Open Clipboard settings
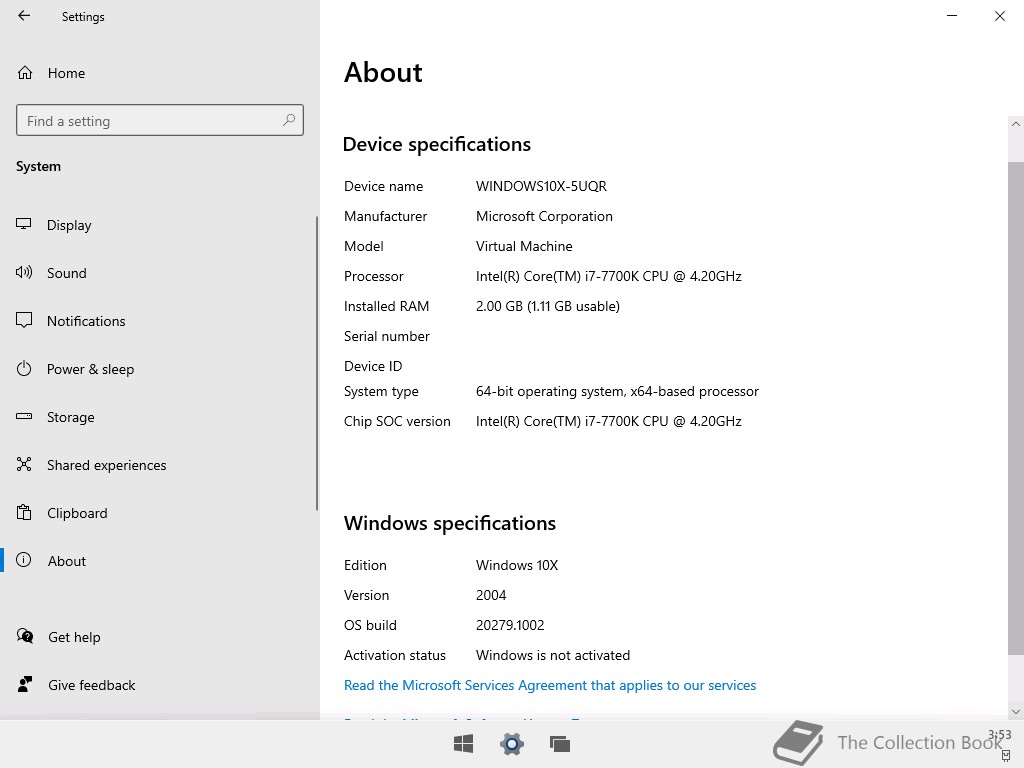Image resolution: width=1024 pixels, height=768 pixels. 62,513
